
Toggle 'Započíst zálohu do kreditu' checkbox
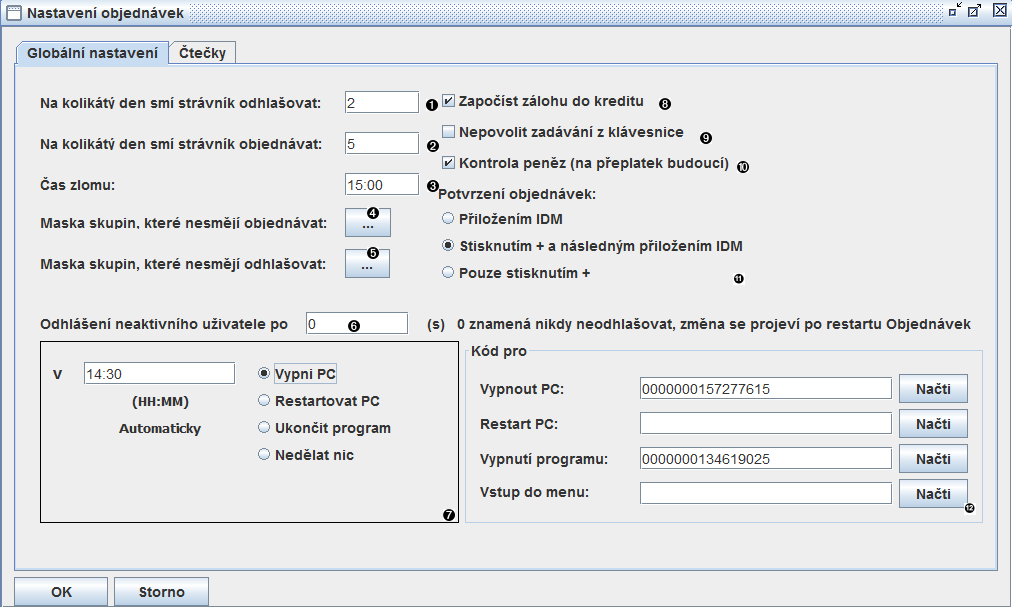449,101
